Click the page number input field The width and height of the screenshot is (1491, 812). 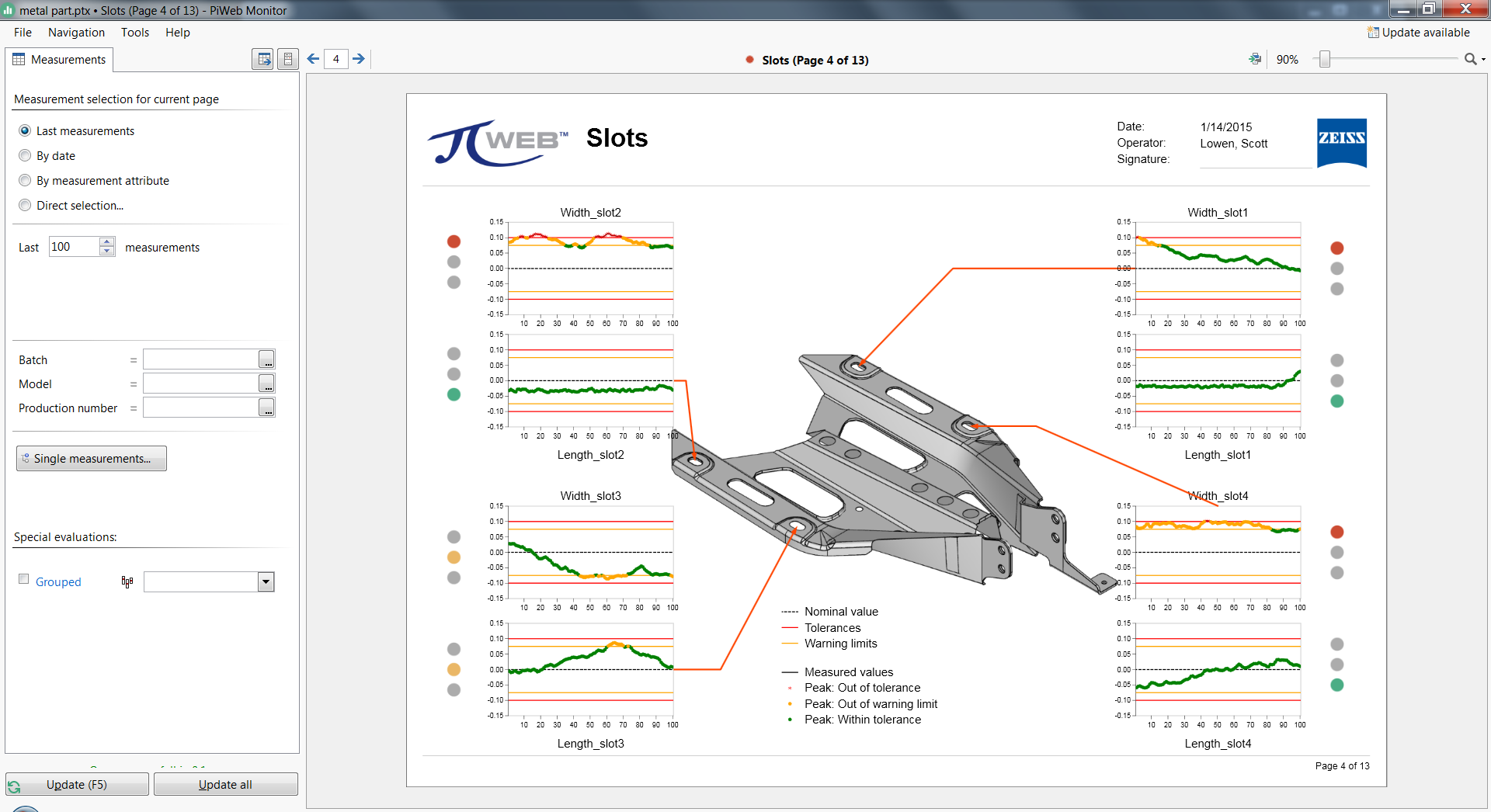click(336, 58)
